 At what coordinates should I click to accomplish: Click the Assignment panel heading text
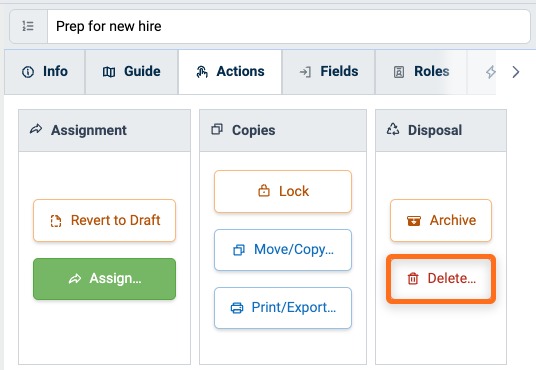click(89, 130)
